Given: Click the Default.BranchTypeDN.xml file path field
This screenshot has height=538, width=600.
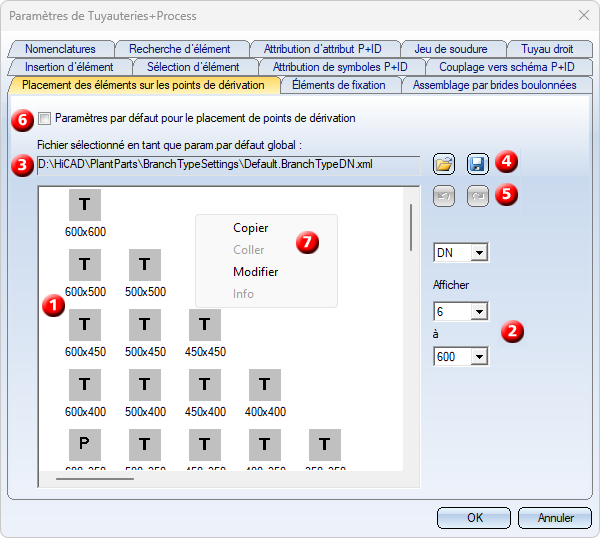Looking at the screenshot, I should pyautogui.click(x=228, y=165).
